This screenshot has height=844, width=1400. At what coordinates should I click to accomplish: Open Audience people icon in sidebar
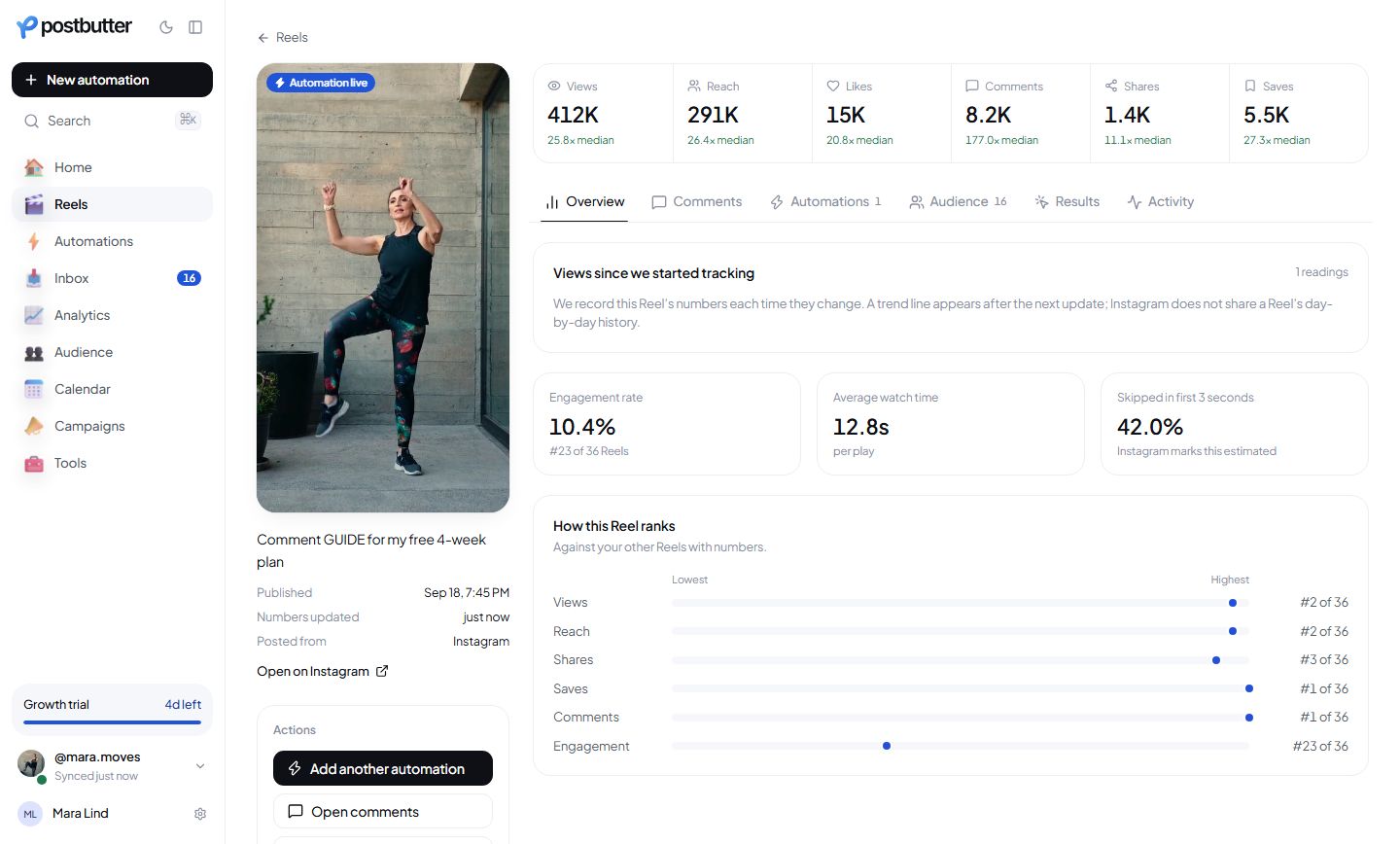pyautogui.click(x=34, y=352)
